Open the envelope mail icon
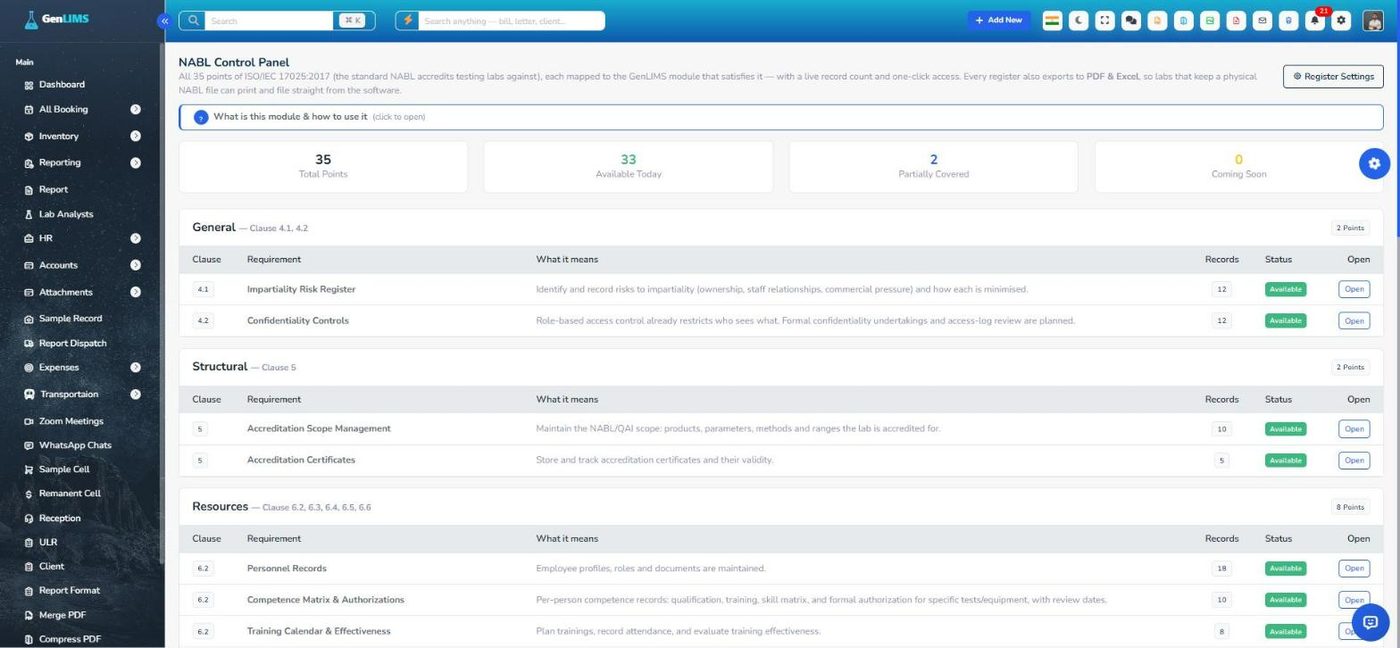1400x648 pixels. (x=1262, y=20)
